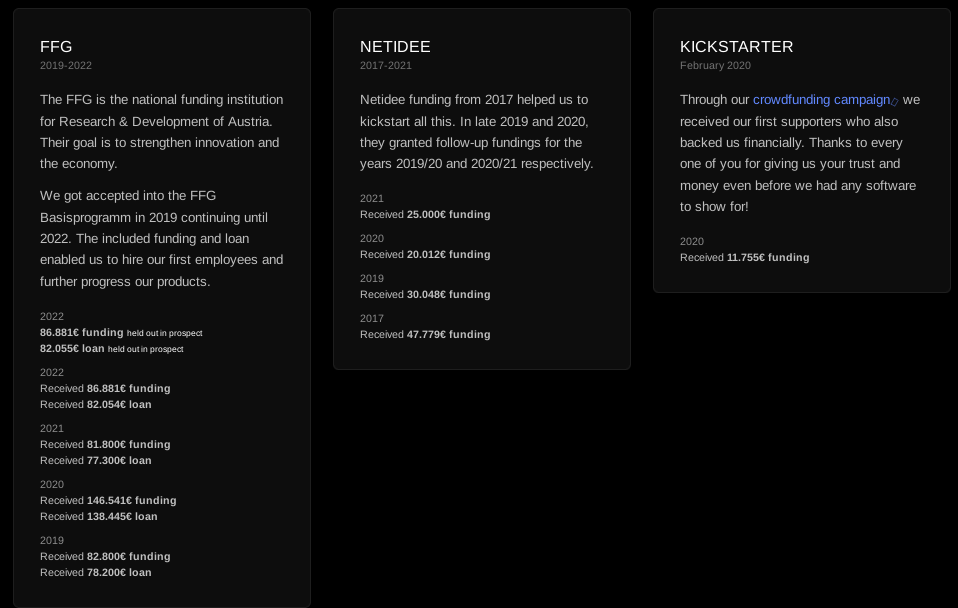
Task: Click Received 11.755€ funding entry
Action: coord(745,257)
